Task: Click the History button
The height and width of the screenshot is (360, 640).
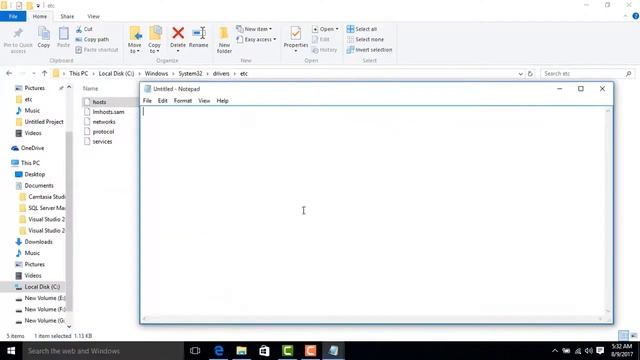Action: (x=324, y=50)
